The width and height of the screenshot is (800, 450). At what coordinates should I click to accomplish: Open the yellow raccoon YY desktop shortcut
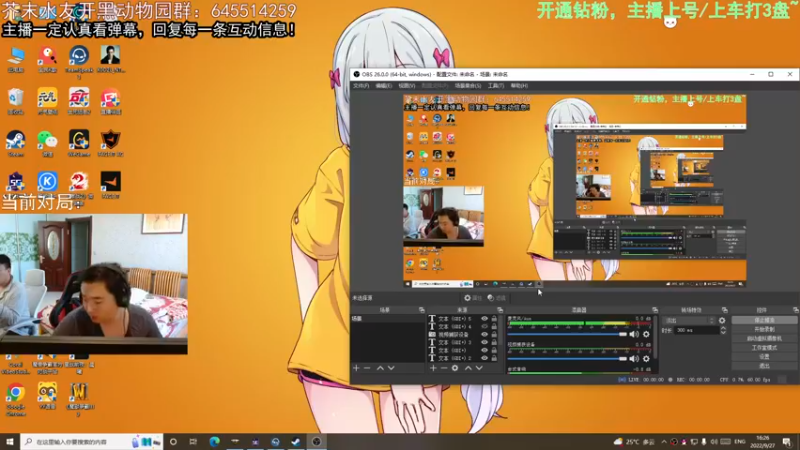point(47,396)
